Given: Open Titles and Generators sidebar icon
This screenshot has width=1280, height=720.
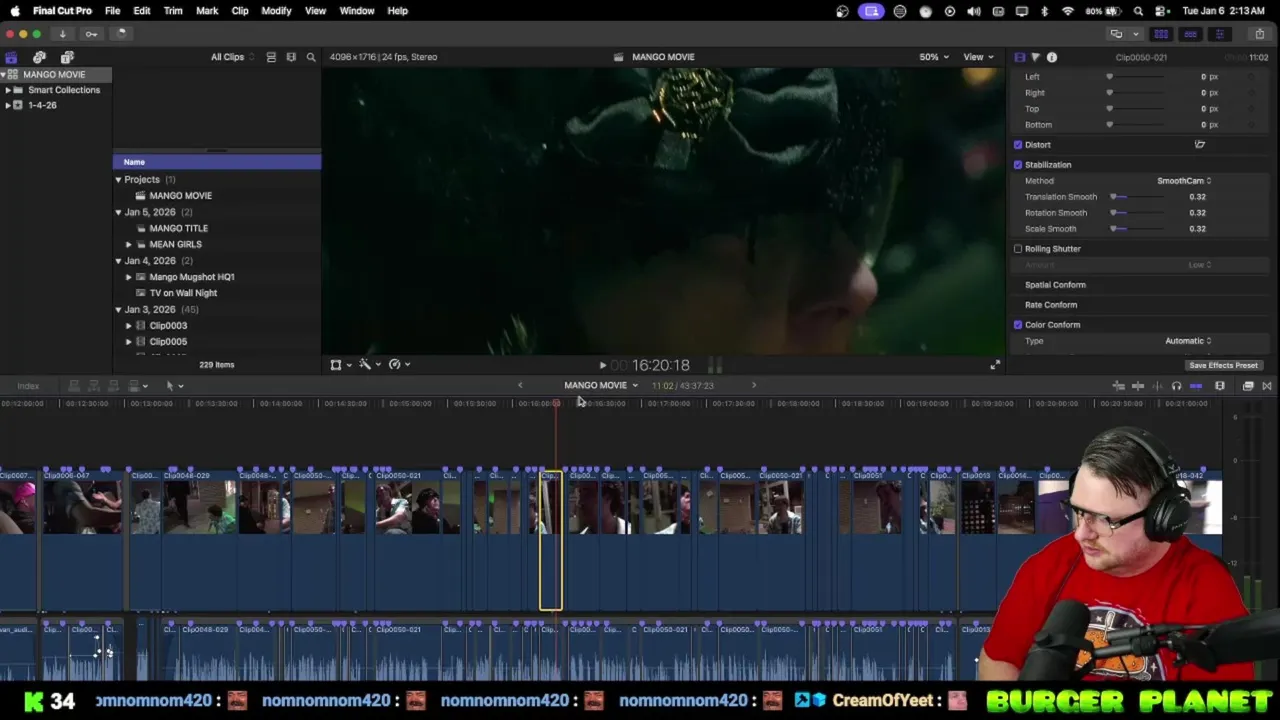Looking at the screenshot, I should [x=67, y=57].
